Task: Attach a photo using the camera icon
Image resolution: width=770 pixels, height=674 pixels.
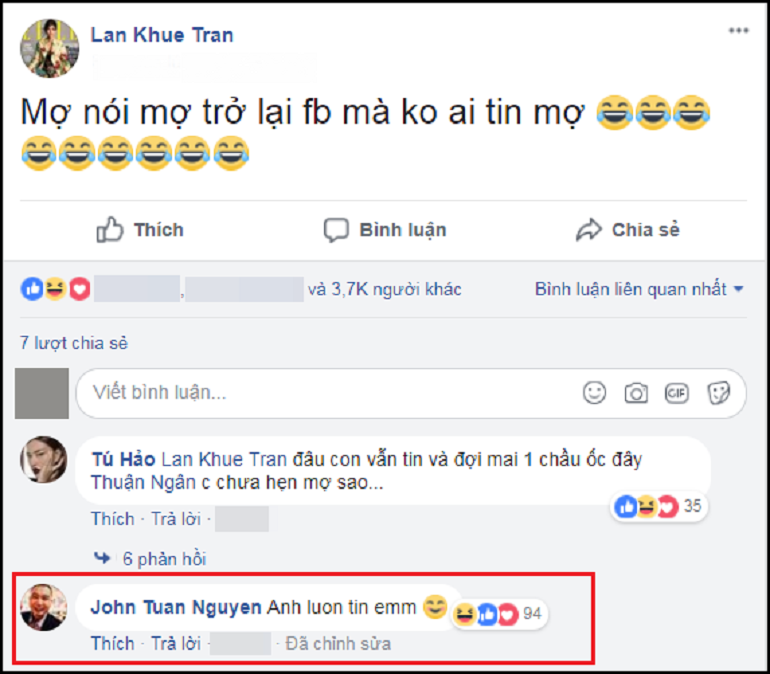Action: click(636, 393)
